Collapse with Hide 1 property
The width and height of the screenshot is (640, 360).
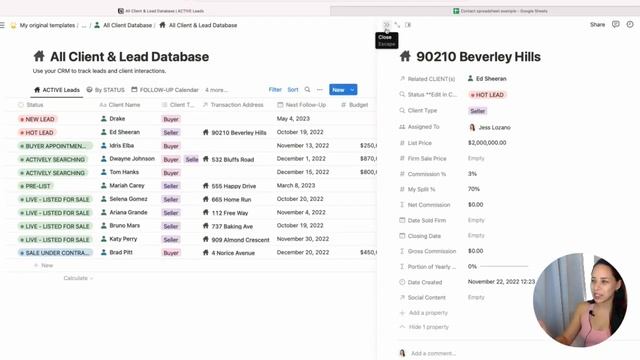pyautogui.click(x=424, y=327)
